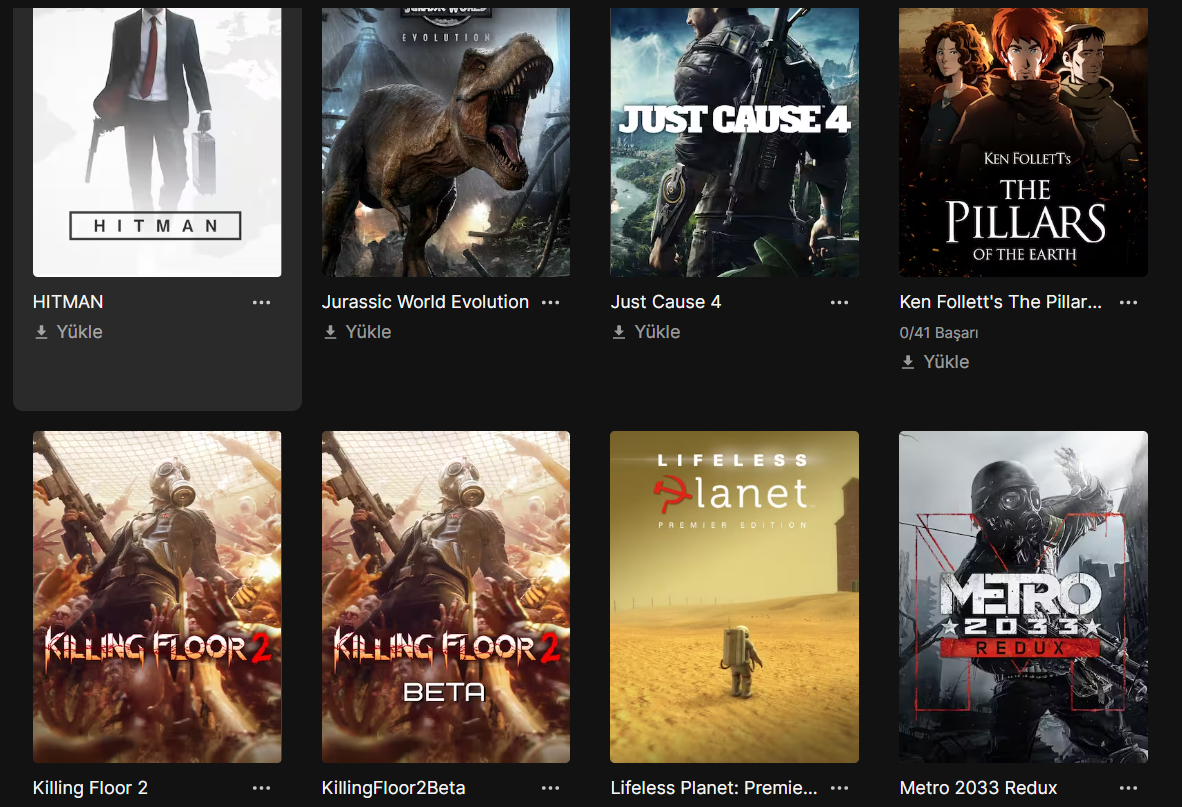Click the Metro 2033 Redux title text
Image resolution: width=1182 pixels, height=807 pixels.
pos(978,787)
